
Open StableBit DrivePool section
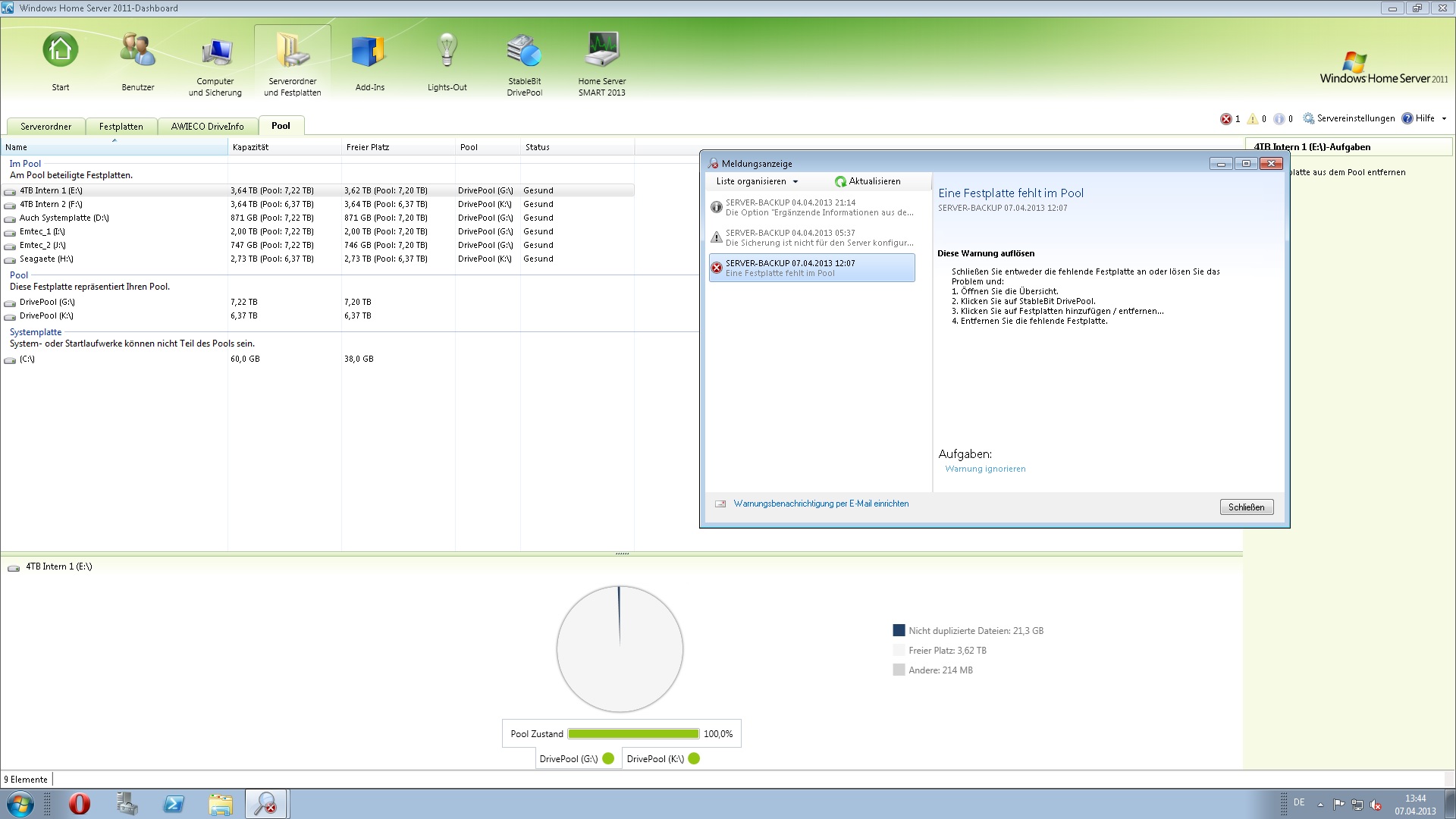click(525, 52)
